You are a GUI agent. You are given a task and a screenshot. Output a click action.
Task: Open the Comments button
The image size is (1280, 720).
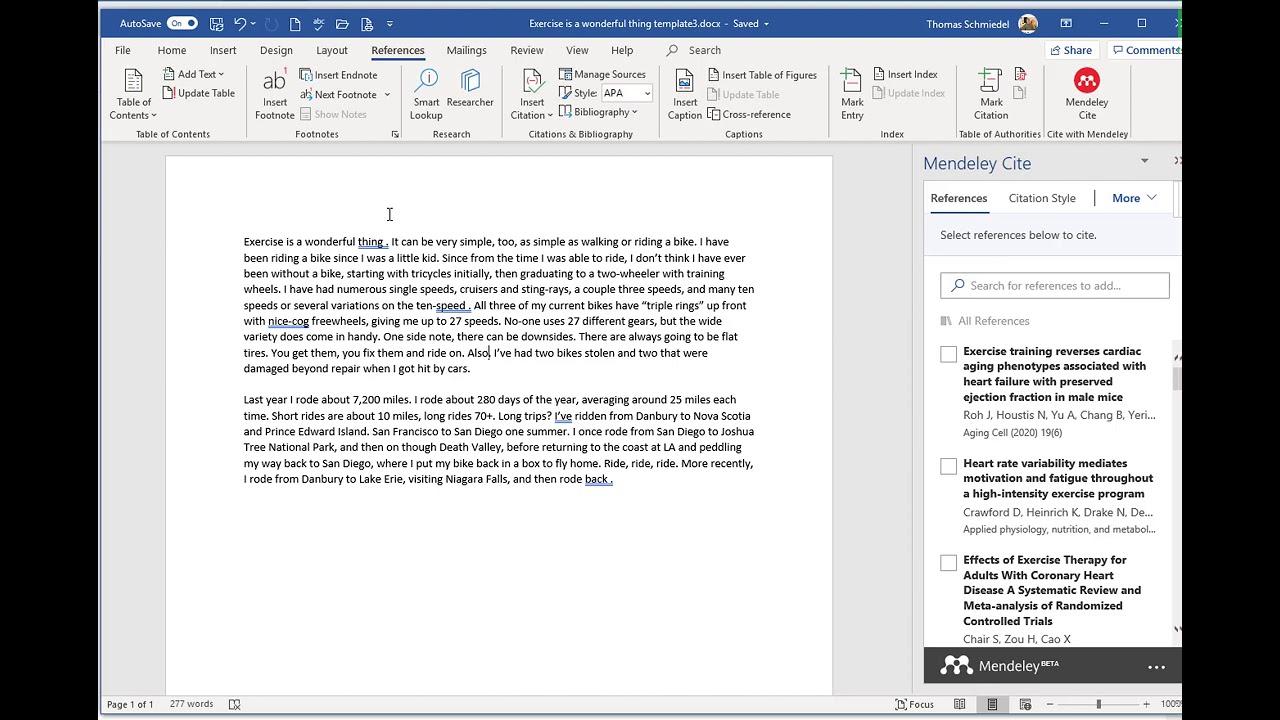pos(1146,50)
